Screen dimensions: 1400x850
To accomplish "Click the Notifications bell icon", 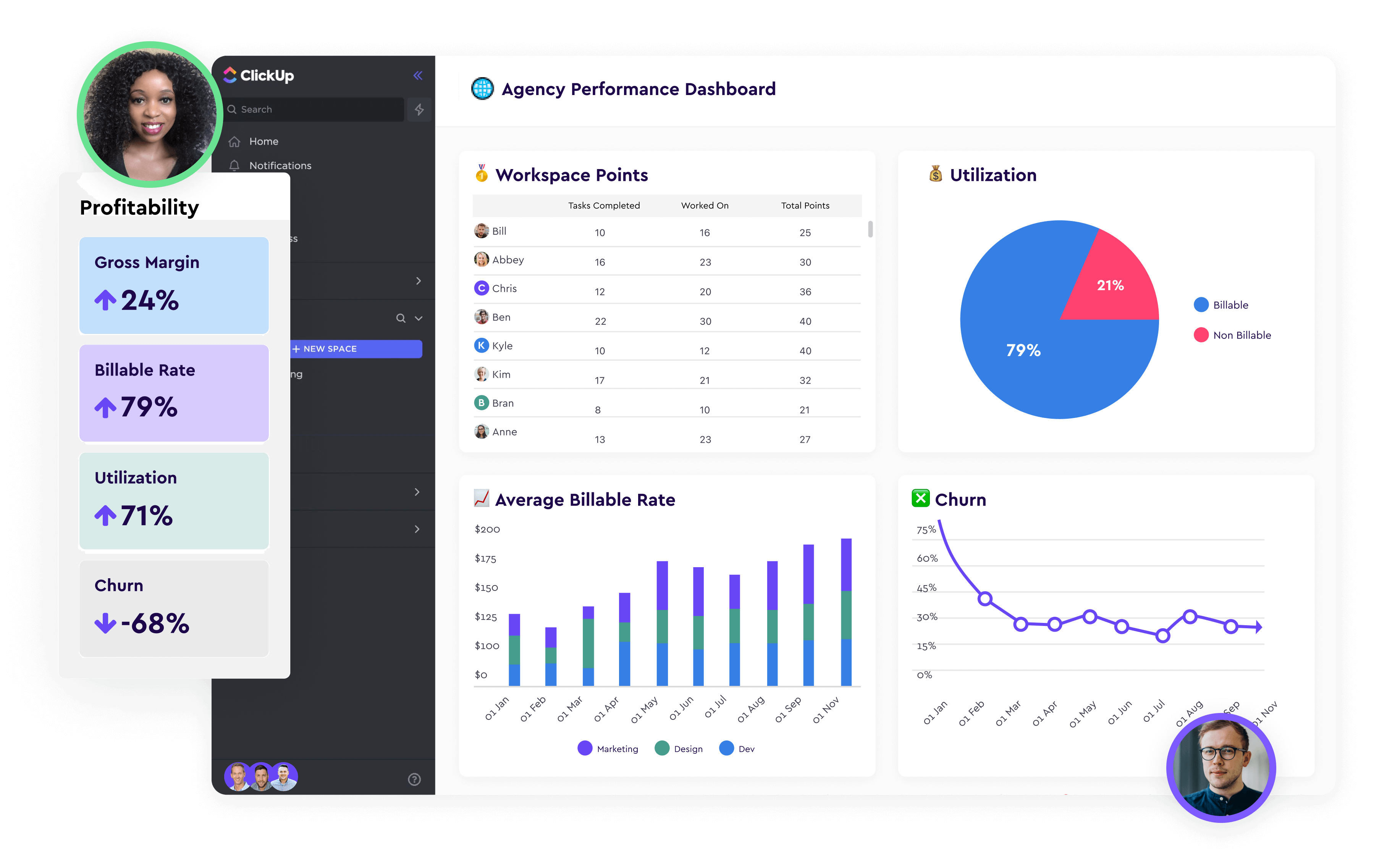I will 234,165.
